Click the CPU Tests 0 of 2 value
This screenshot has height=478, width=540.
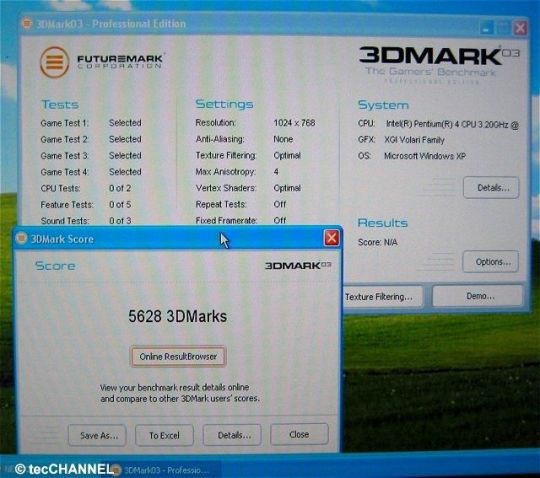[120, 188]
